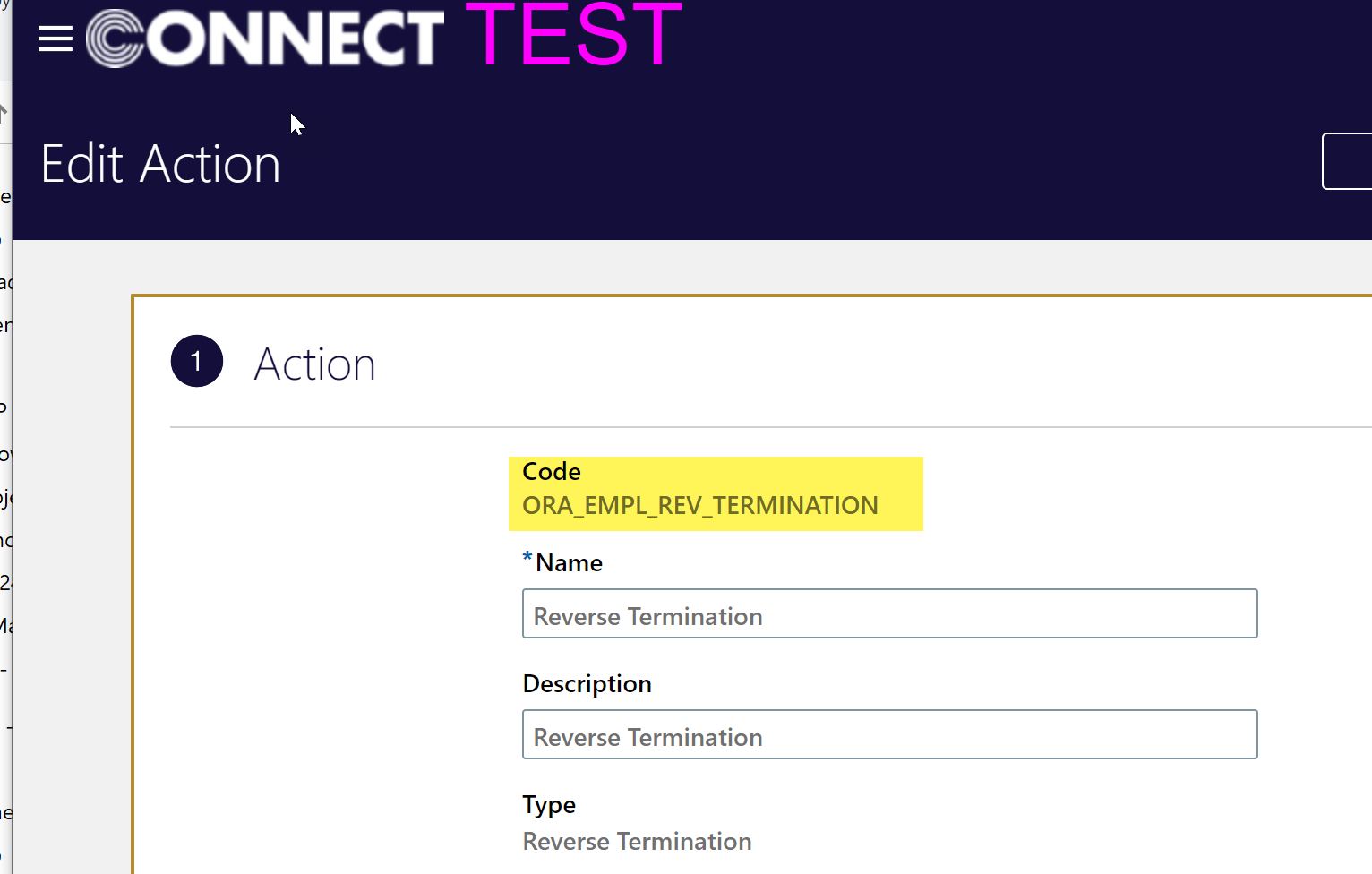Click the required asterisk beside Name
Screen dimensions: 1372x874
527,557
